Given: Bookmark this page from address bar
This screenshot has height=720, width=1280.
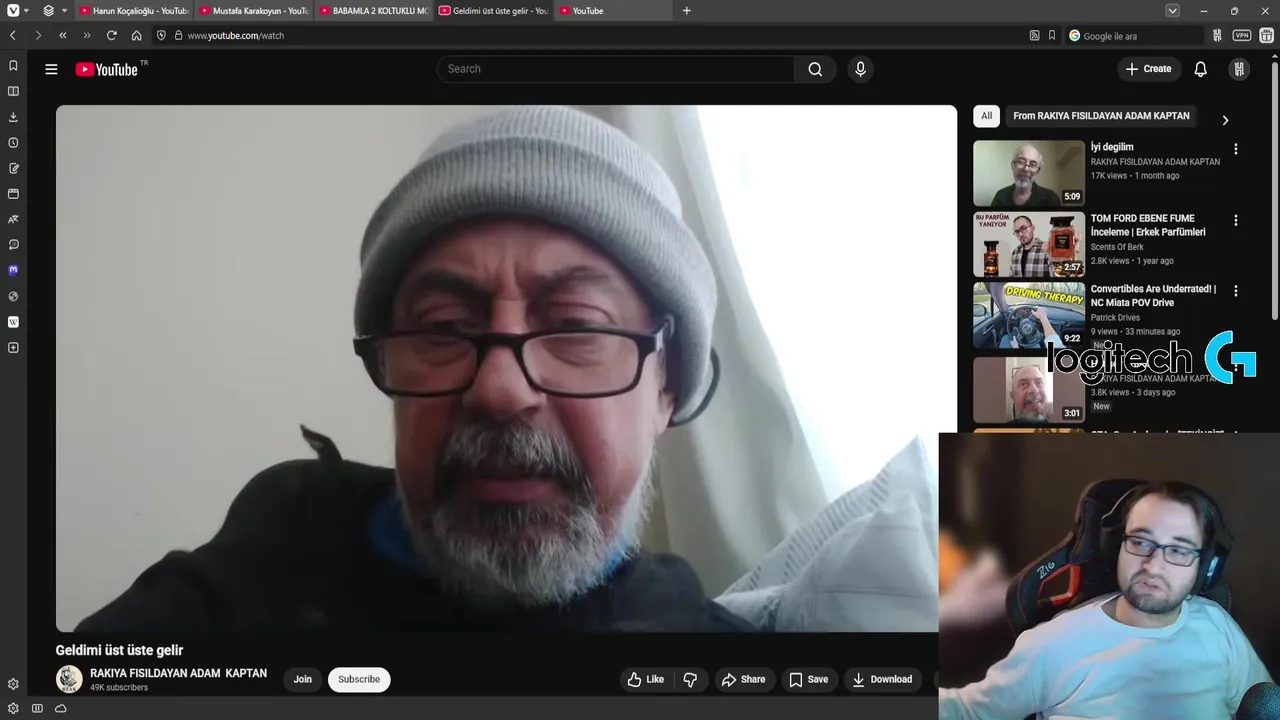Looking at the screenshot, I should coord(1052,35).
